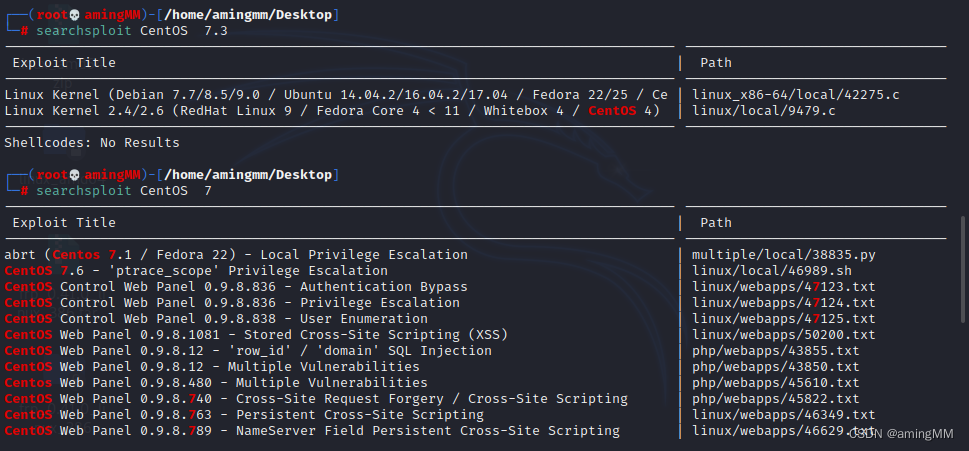The height and width of the screenshot is (451, 969).
Task: Select path php/webapps/43855.txt
Action: tap(776, 351)
